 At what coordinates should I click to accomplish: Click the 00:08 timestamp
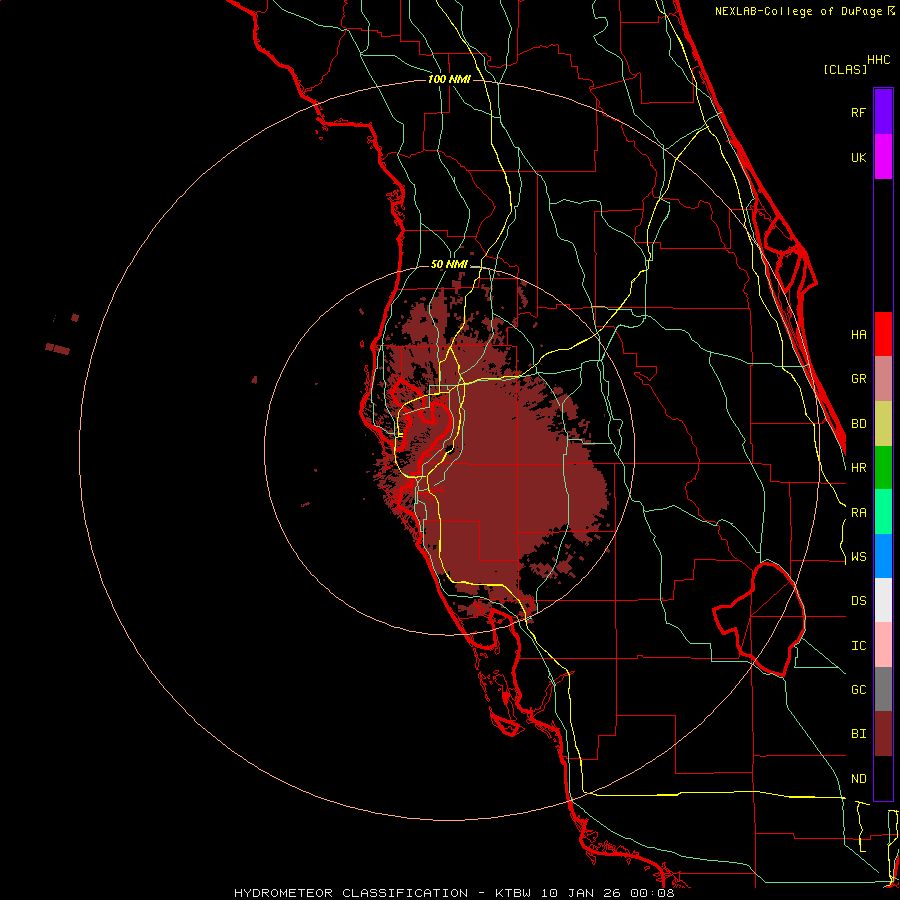(652, 893)
